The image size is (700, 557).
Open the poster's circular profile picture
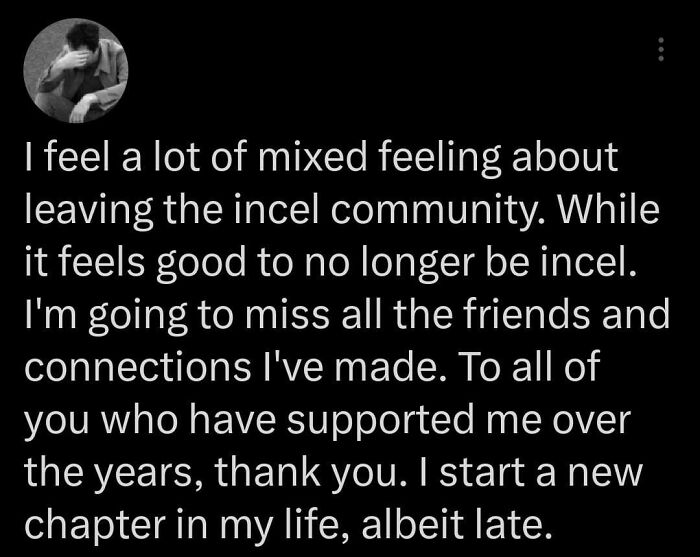(x=76, y=71)
